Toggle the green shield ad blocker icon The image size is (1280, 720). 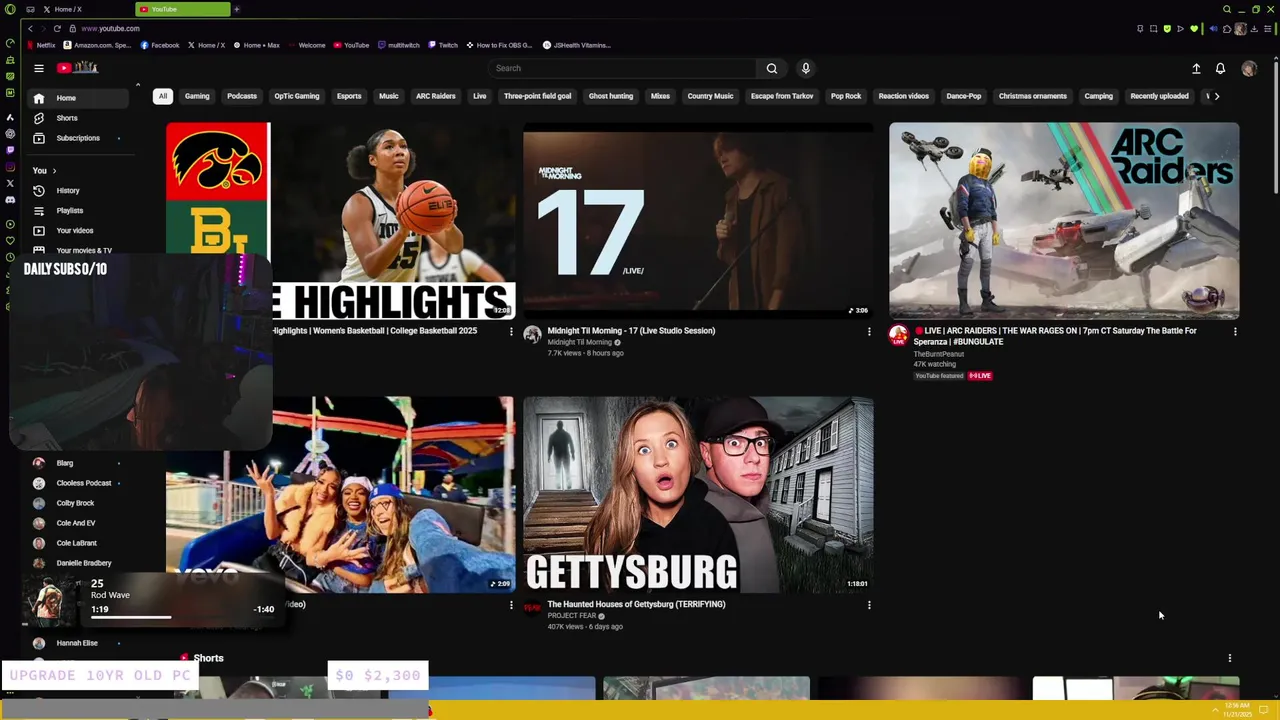(1167, 28)
